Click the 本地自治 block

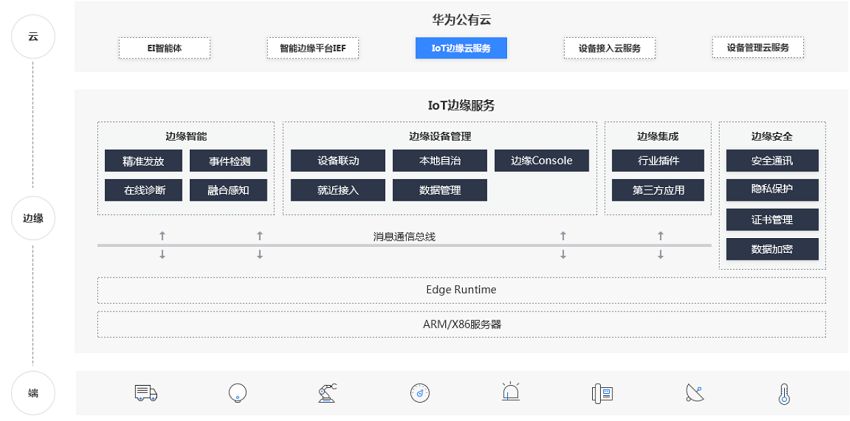[x=440, y=161]
